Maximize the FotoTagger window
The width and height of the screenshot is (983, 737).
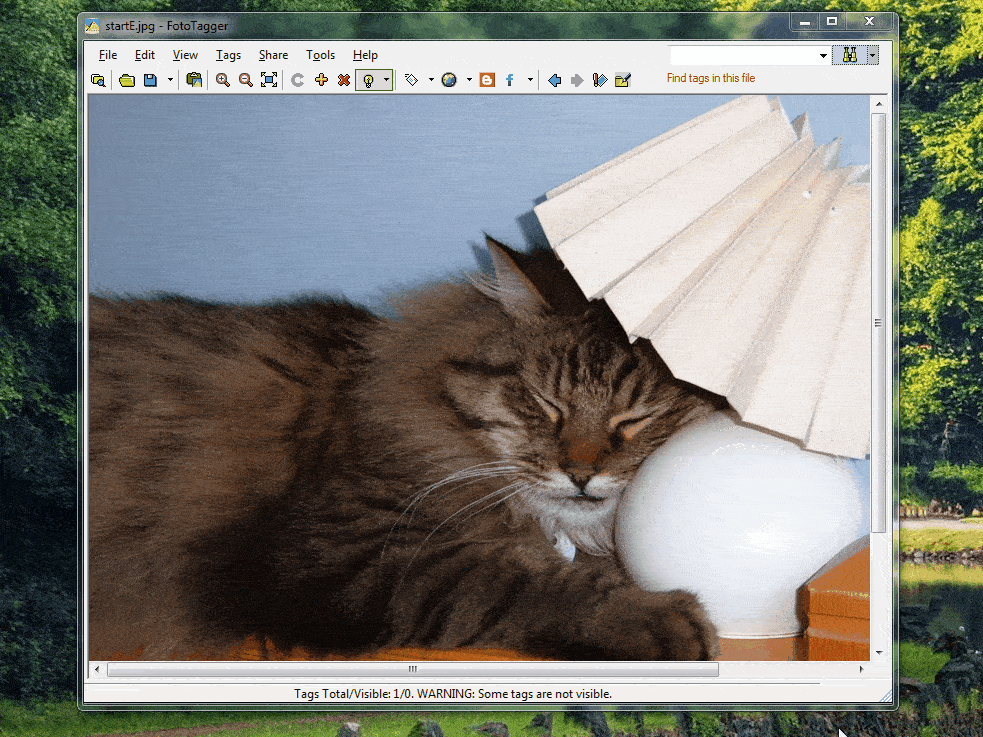pyautogui.click(x=832, y=22)
